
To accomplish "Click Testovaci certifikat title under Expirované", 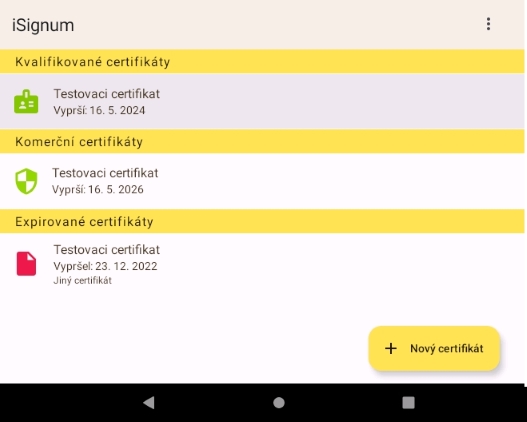I will [107, 250].
